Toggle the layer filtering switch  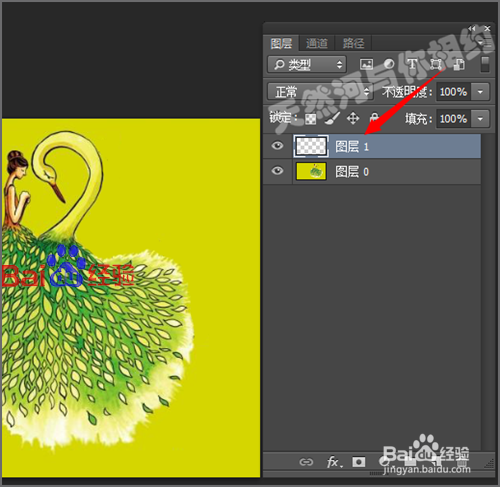click(x=485, y=64)
